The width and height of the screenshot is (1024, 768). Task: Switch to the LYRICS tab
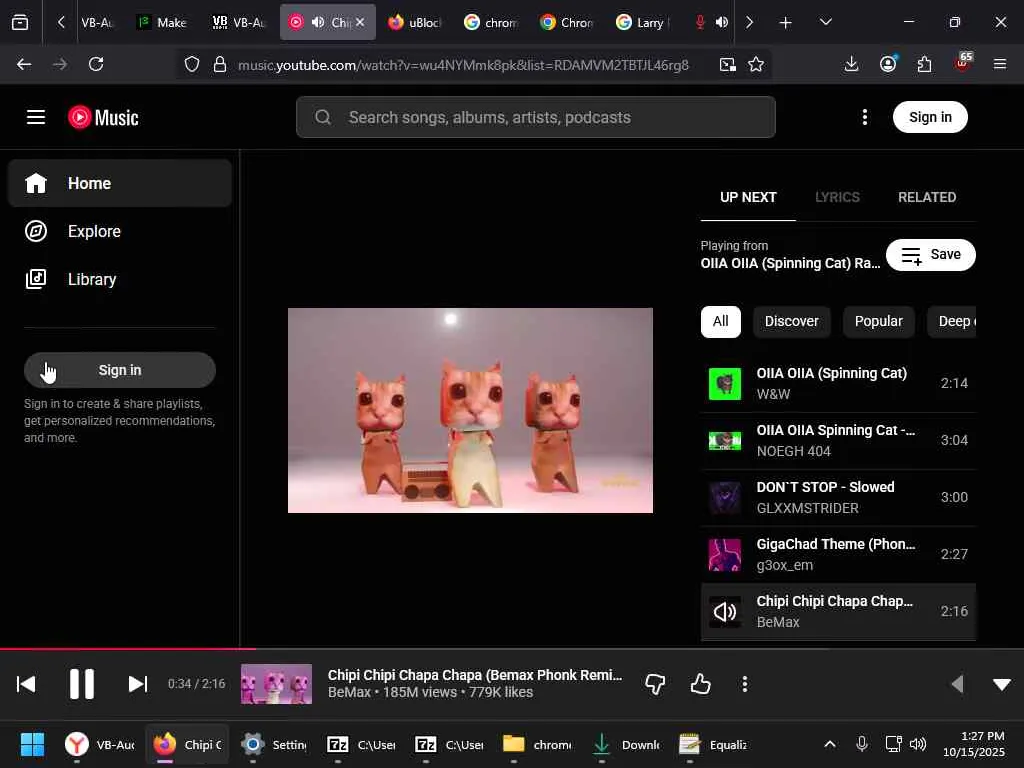pos(837,197)
